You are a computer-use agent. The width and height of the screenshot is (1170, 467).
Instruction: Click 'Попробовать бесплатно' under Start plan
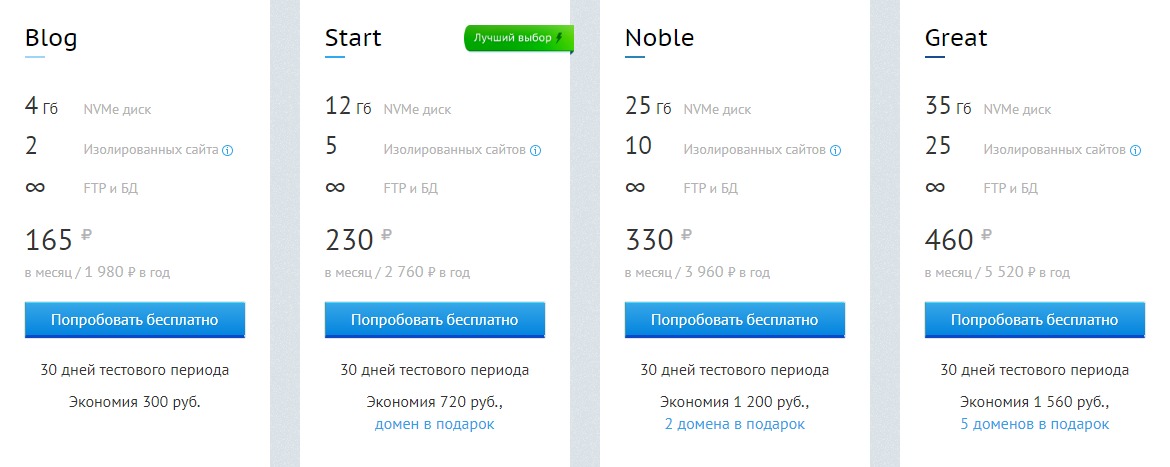435,320
